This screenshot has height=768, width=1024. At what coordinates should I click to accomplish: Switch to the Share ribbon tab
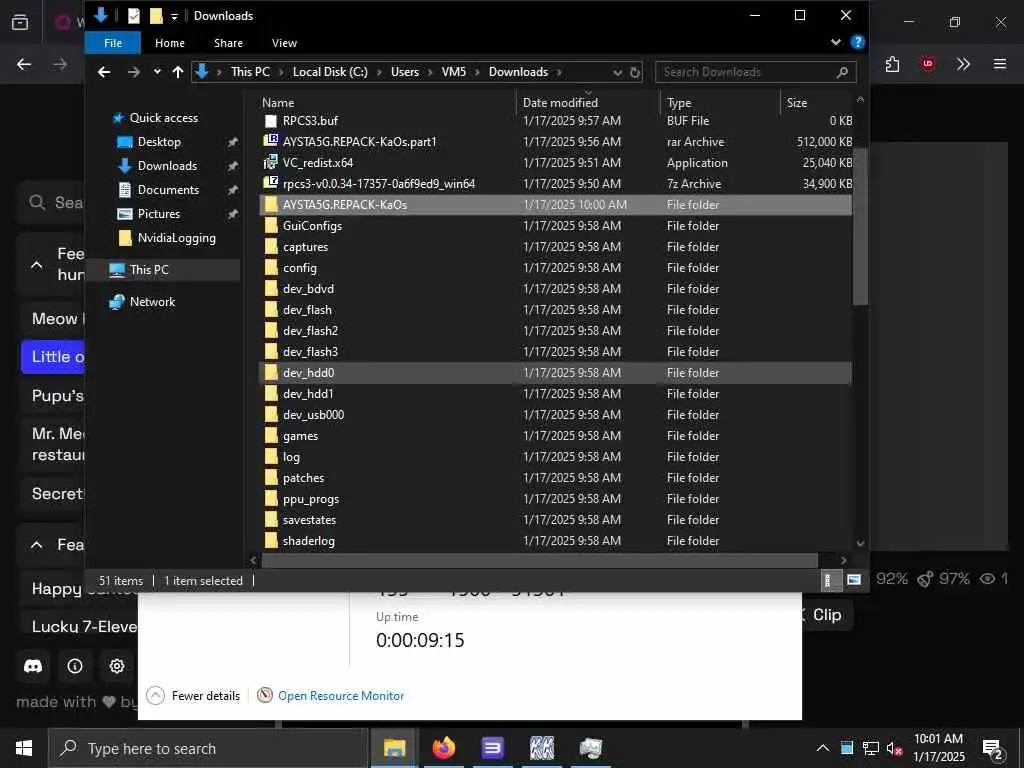pos(228,43)
